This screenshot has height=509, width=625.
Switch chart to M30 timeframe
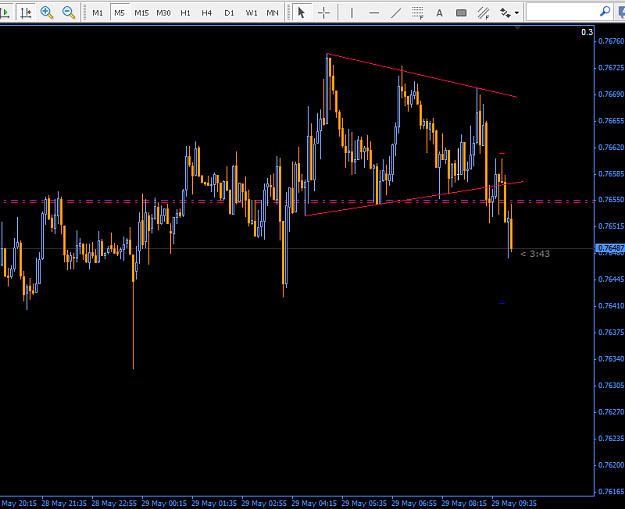163,13
